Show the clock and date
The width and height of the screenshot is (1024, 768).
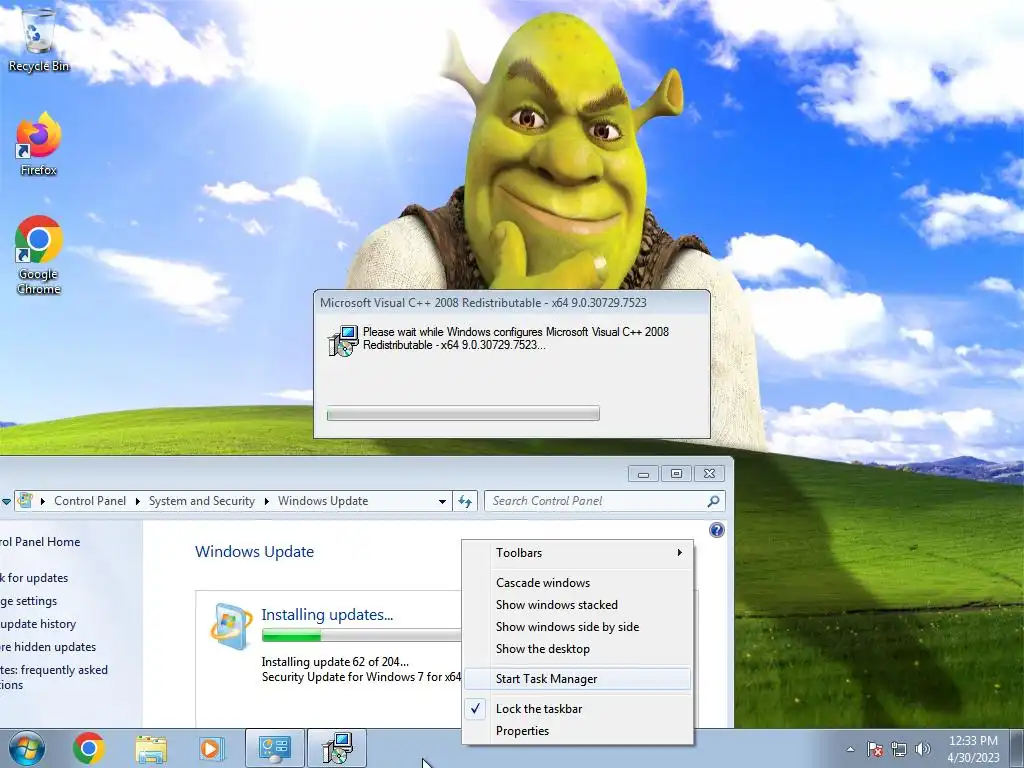[x=973, y=749]
